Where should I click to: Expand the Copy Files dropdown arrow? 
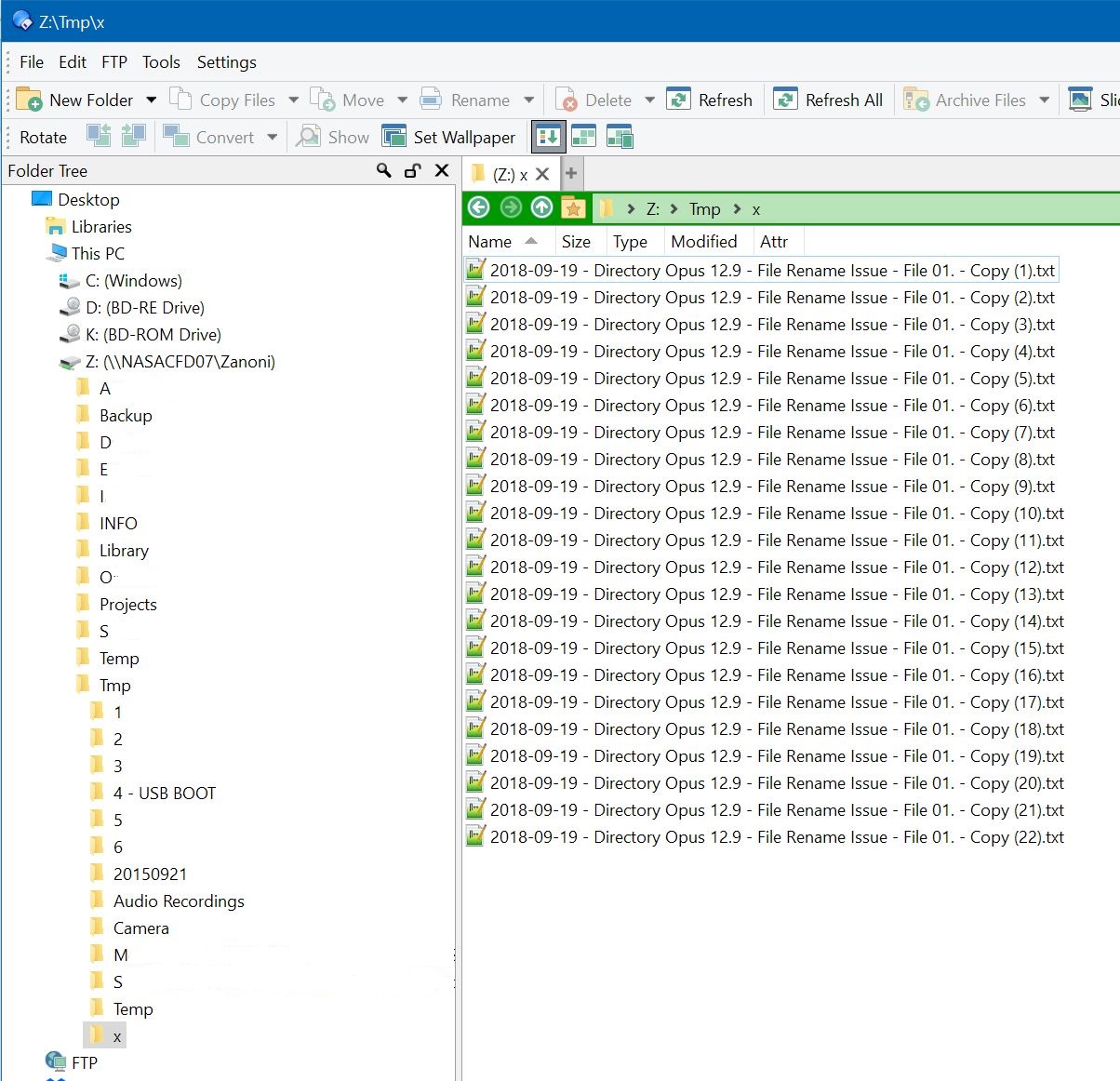click(293, 100)
